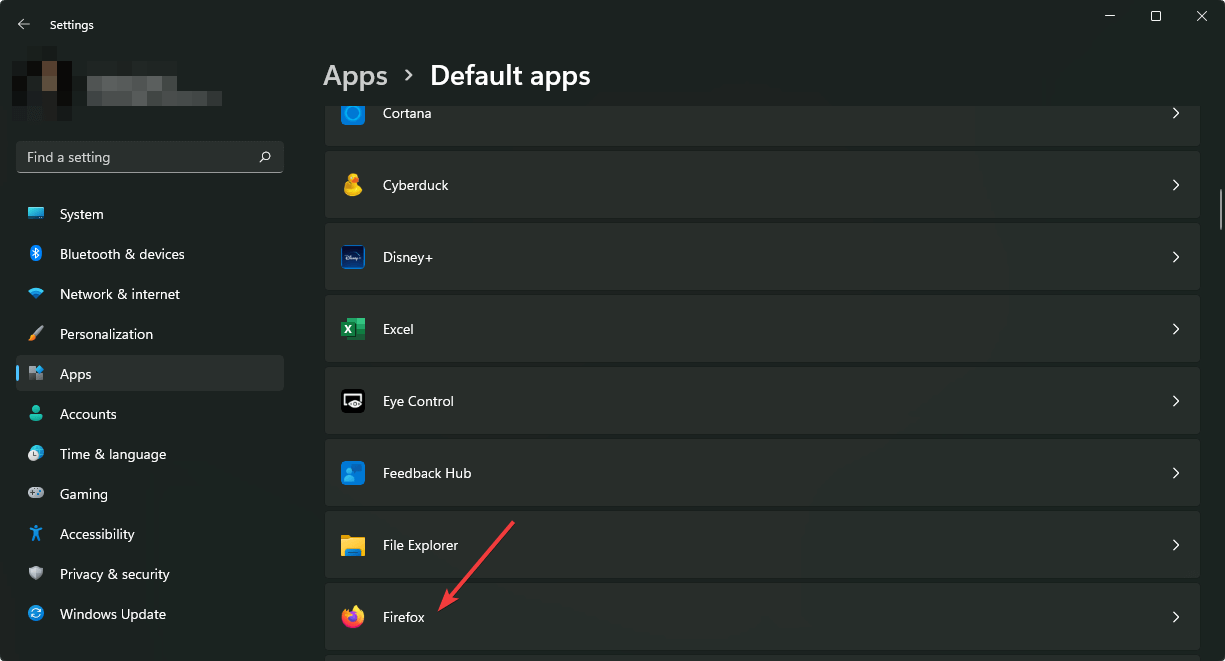Select the Firefox app name text

pyautogui.click(x=404, y=617)
